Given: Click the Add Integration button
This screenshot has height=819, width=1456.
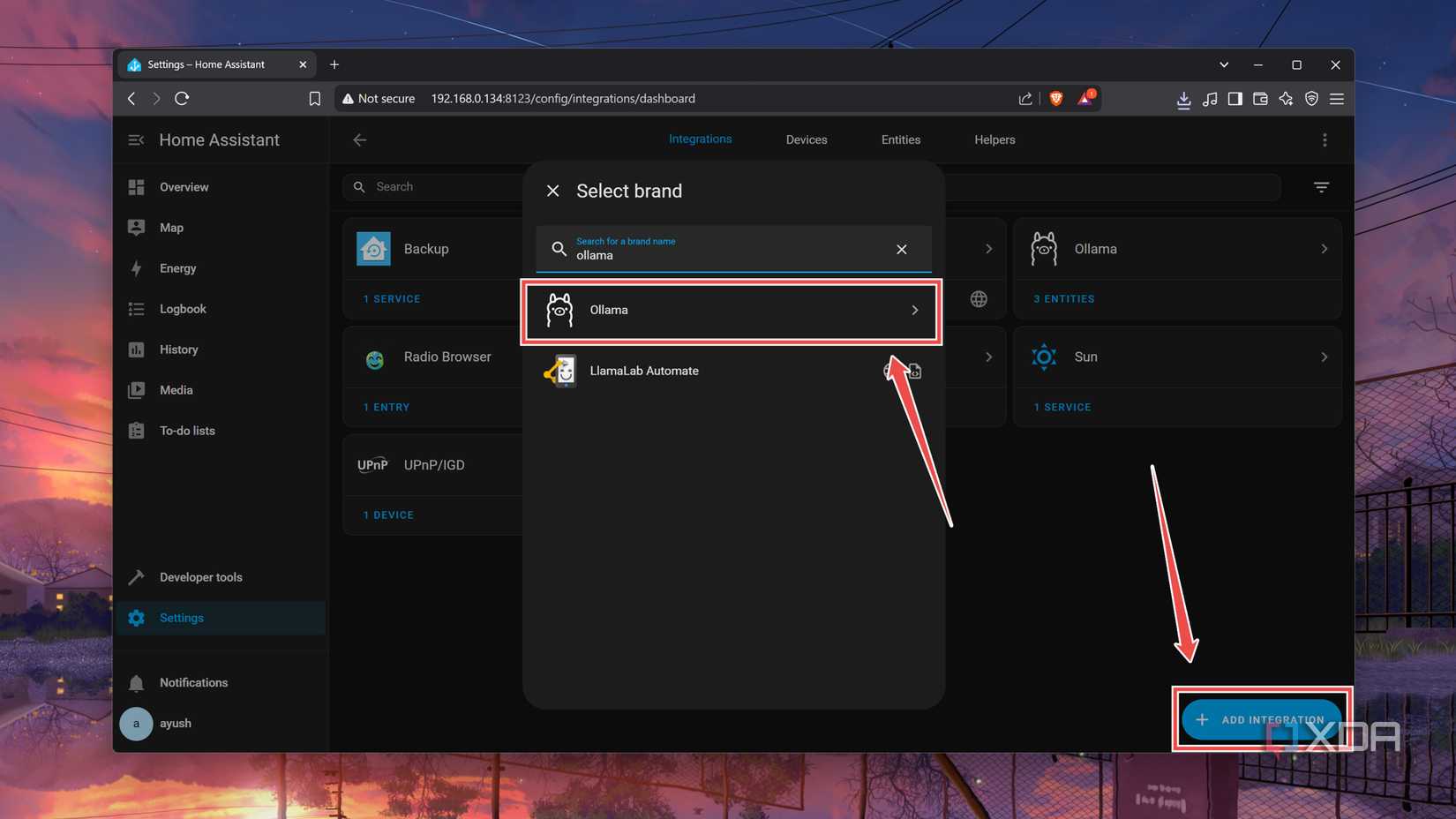Looking at the screenshot, I should point(1262,720).
